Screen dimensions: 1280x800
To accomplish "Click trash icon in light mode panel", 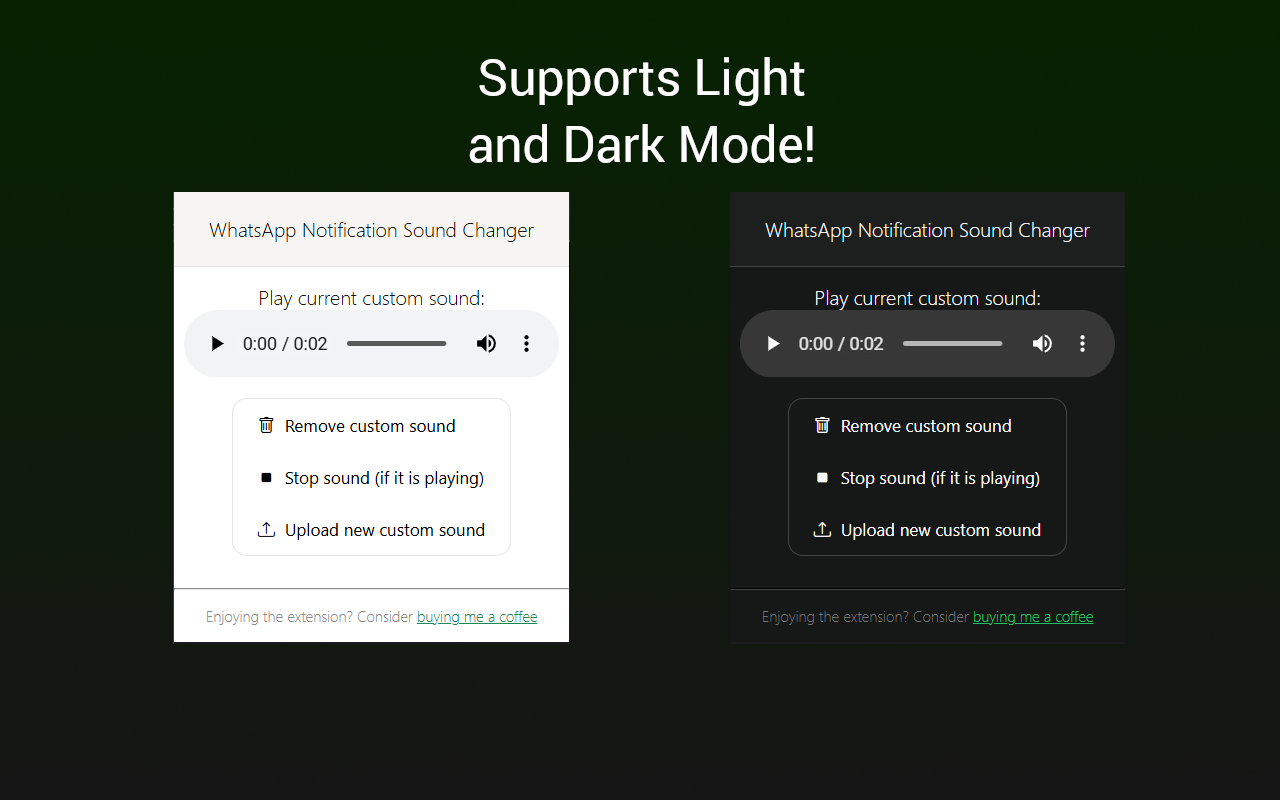I will point(266,425).
